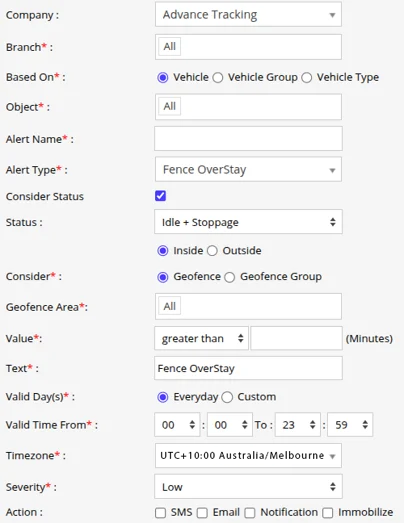Open the Status Idle + Stoppage selector

(248, 222)
